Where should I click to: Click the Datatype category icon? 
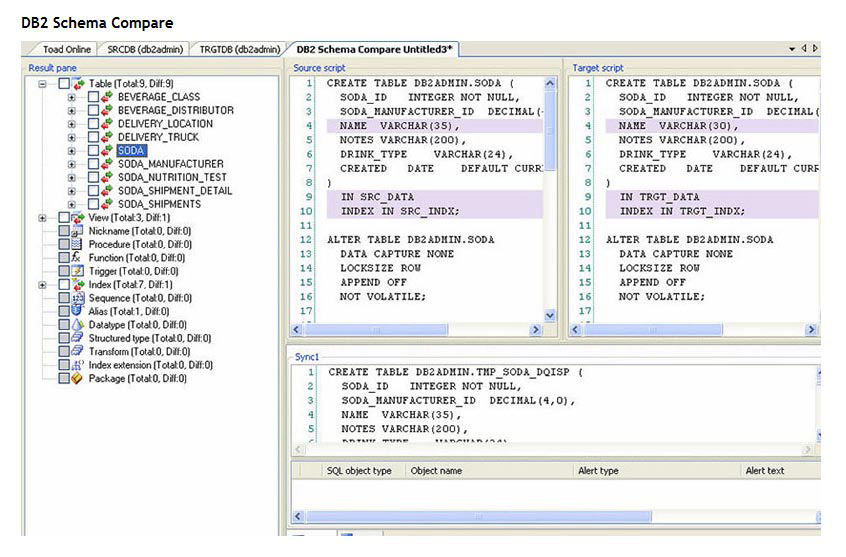[x=78, y=325]
